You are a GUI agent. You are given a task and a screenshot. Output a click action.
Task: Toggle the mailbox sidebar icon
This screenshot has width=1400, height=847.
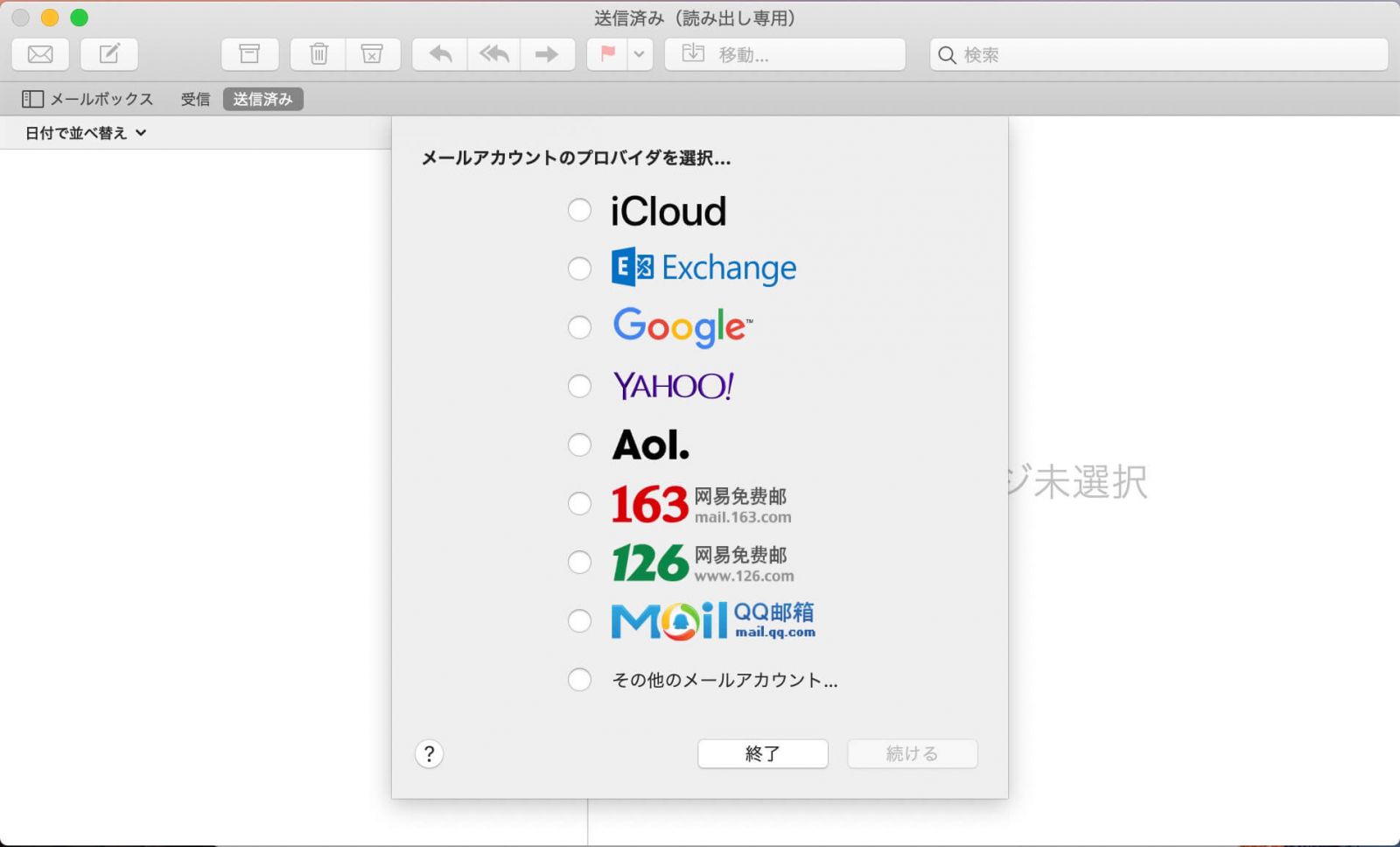point(32,98)
